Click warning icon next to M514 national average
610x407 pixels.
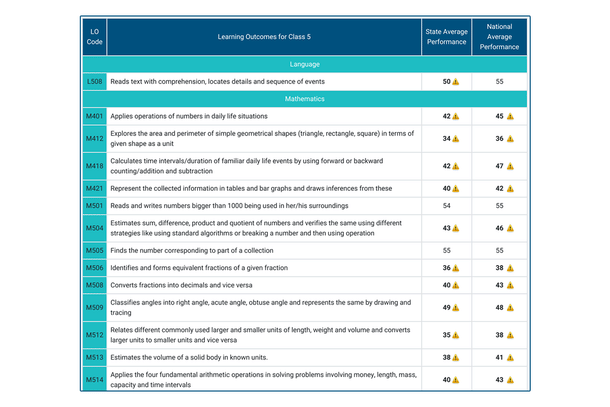coord(509,379)
